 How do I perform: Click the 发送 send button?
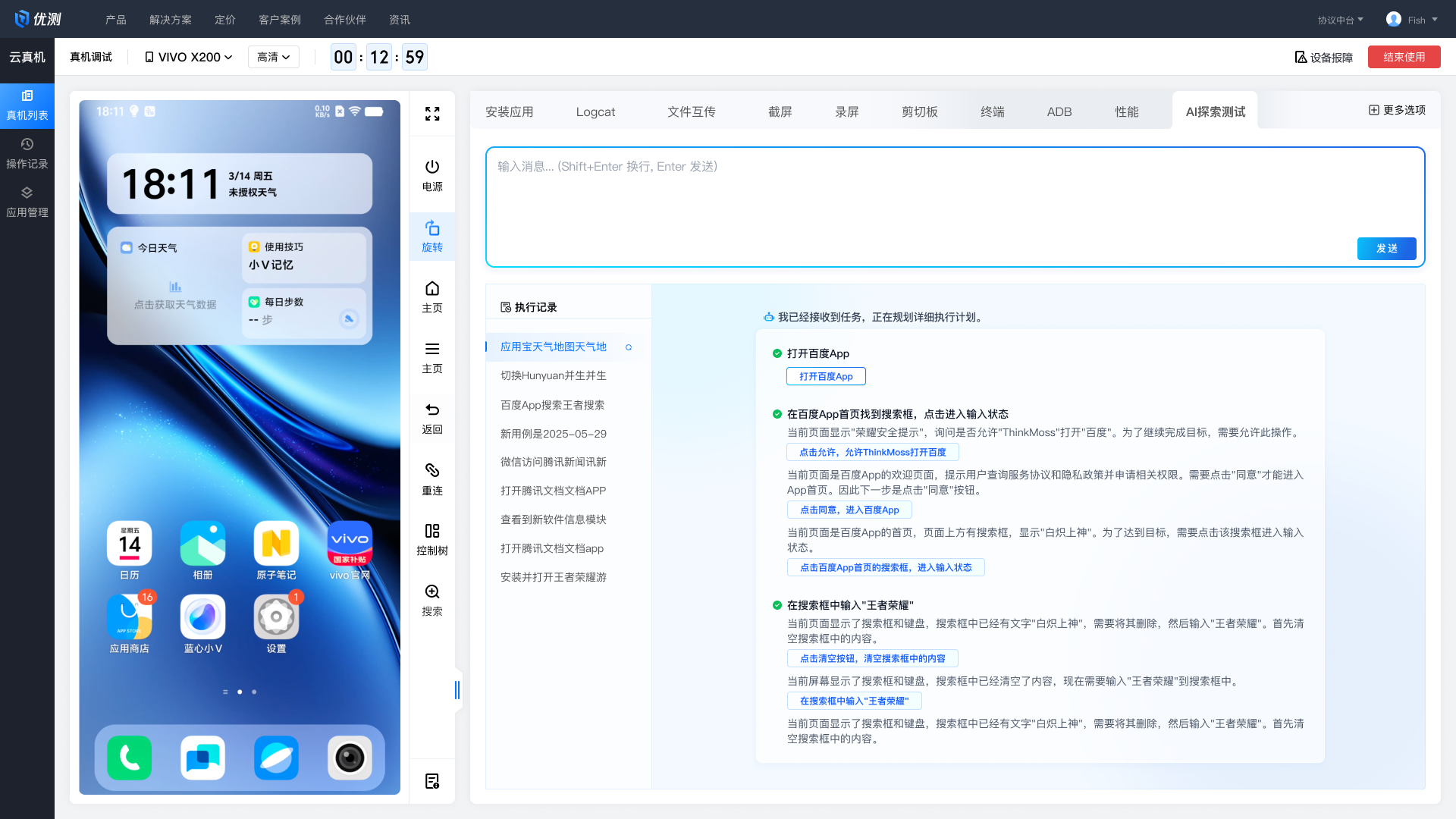[x=1386, y=249]
